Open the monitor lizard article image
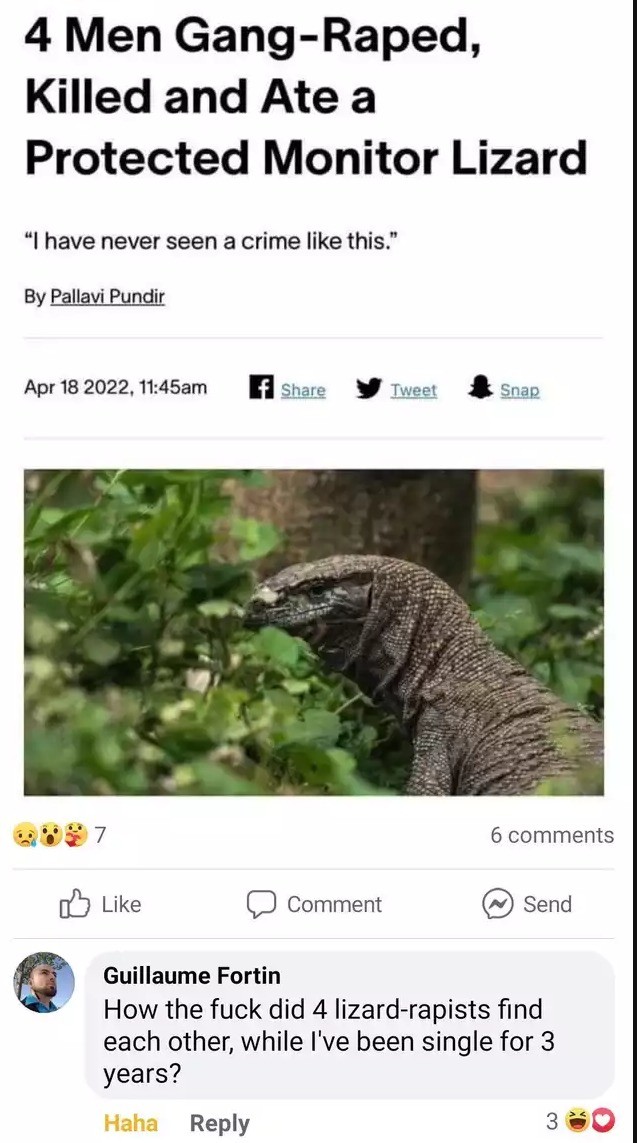637x1143 pixels. click(x=313, y=632)
